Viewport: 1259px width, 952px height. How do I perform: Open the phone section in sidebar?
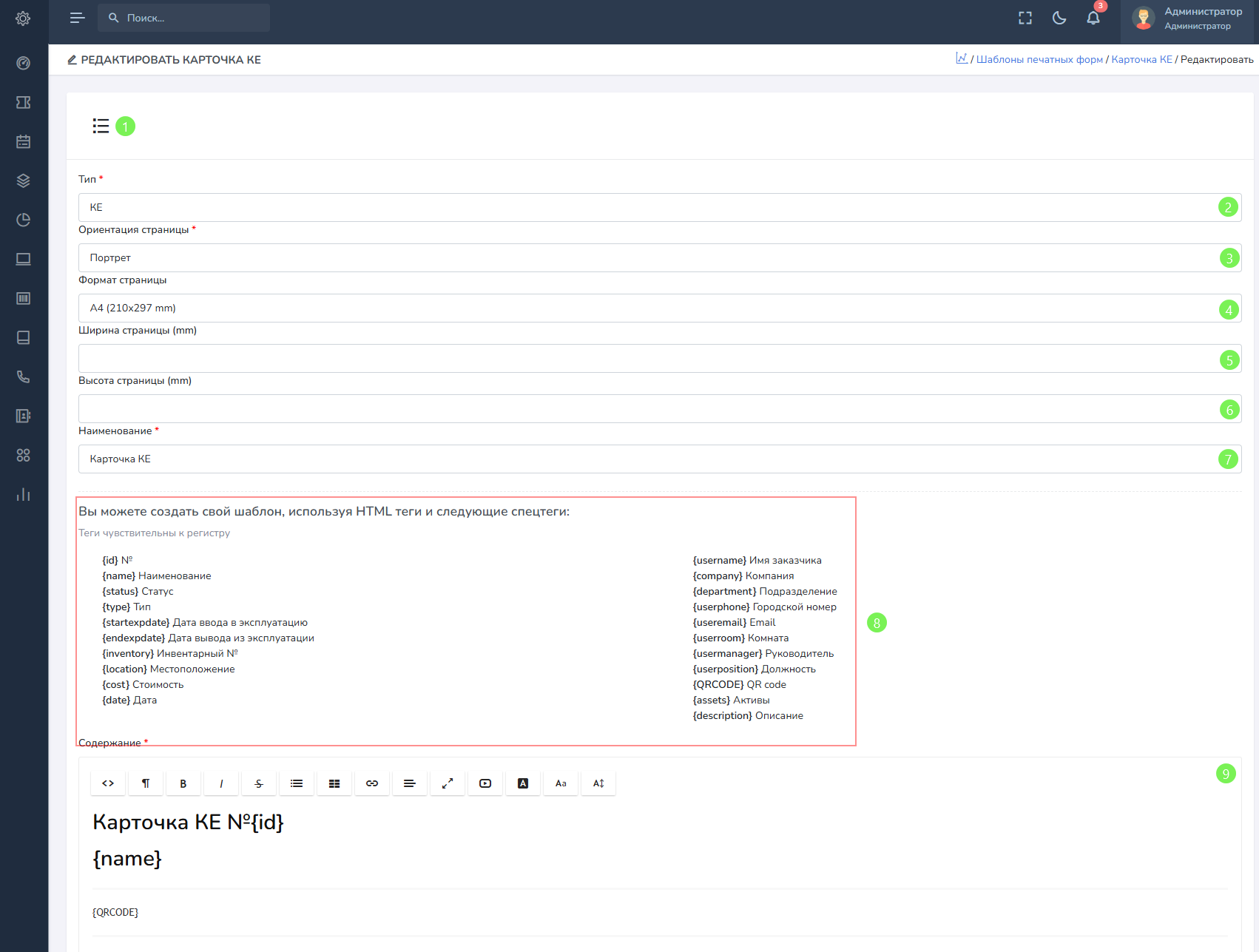[24, 377]
